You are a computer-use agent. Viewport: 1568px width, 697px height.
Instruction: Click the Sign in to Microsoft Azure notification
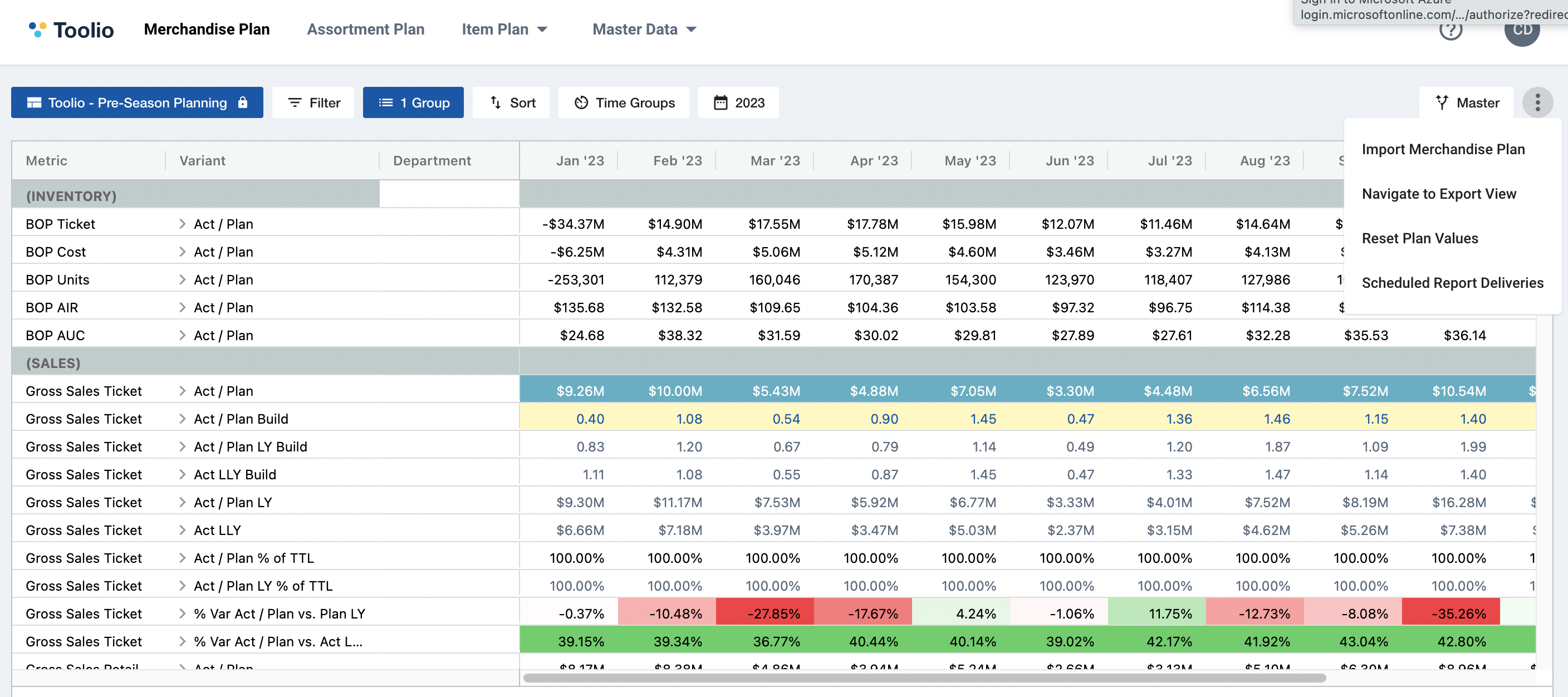[1430, 12]
